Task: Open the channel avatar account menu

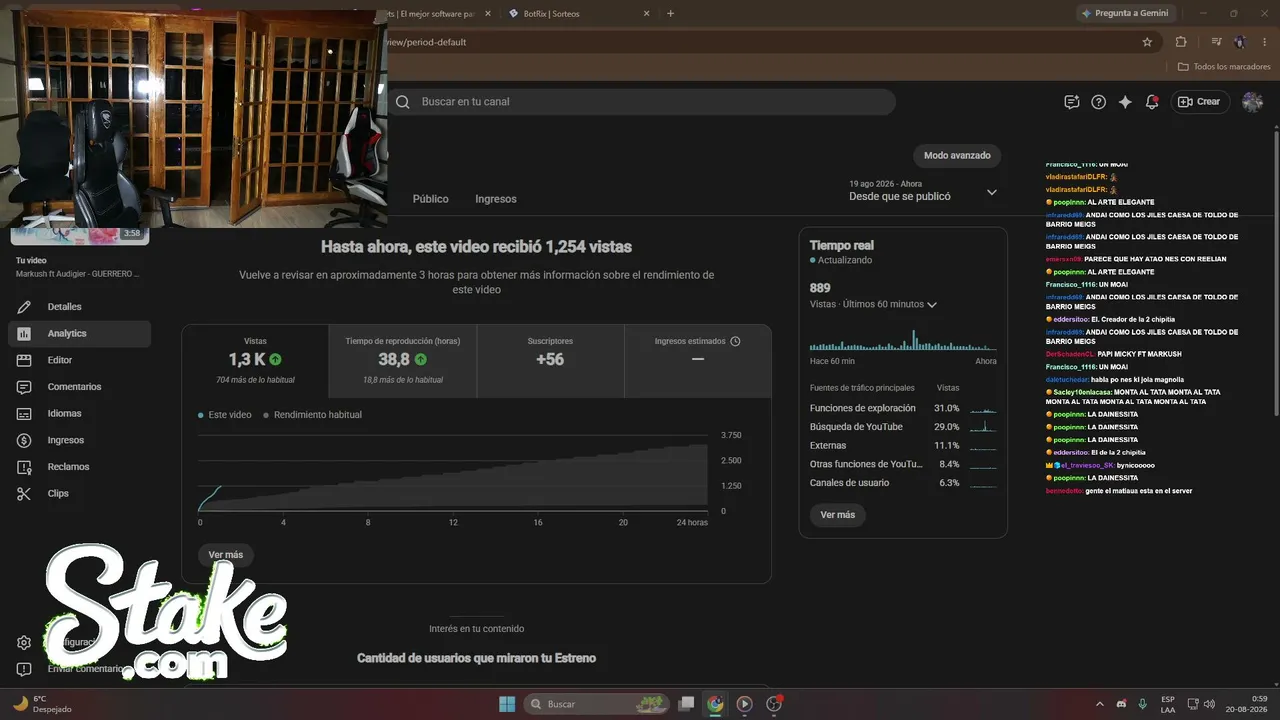Action: click(x=1252, y=102)
